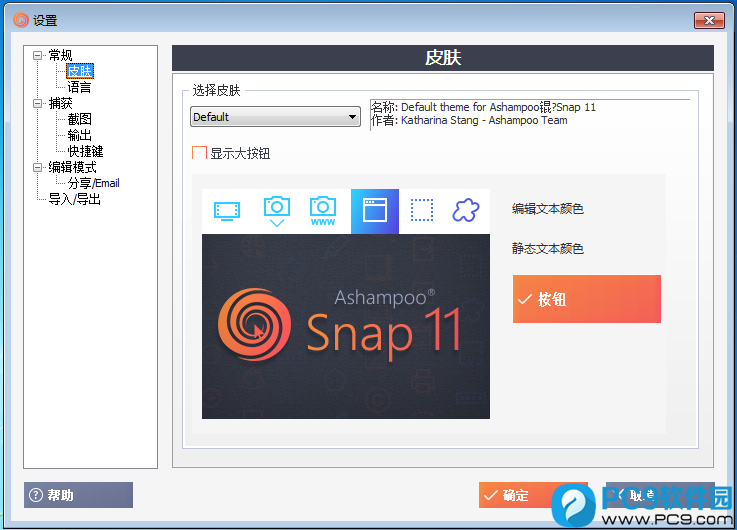Screen dimensions: 737x530
Task: Click the 编辑文本颜色 label
Action: click(x=548, y=209)
